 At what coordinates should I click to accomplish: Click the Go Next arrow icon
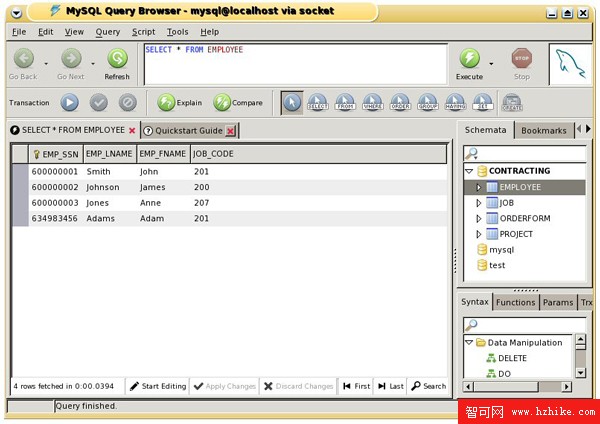tap(71, 58)
